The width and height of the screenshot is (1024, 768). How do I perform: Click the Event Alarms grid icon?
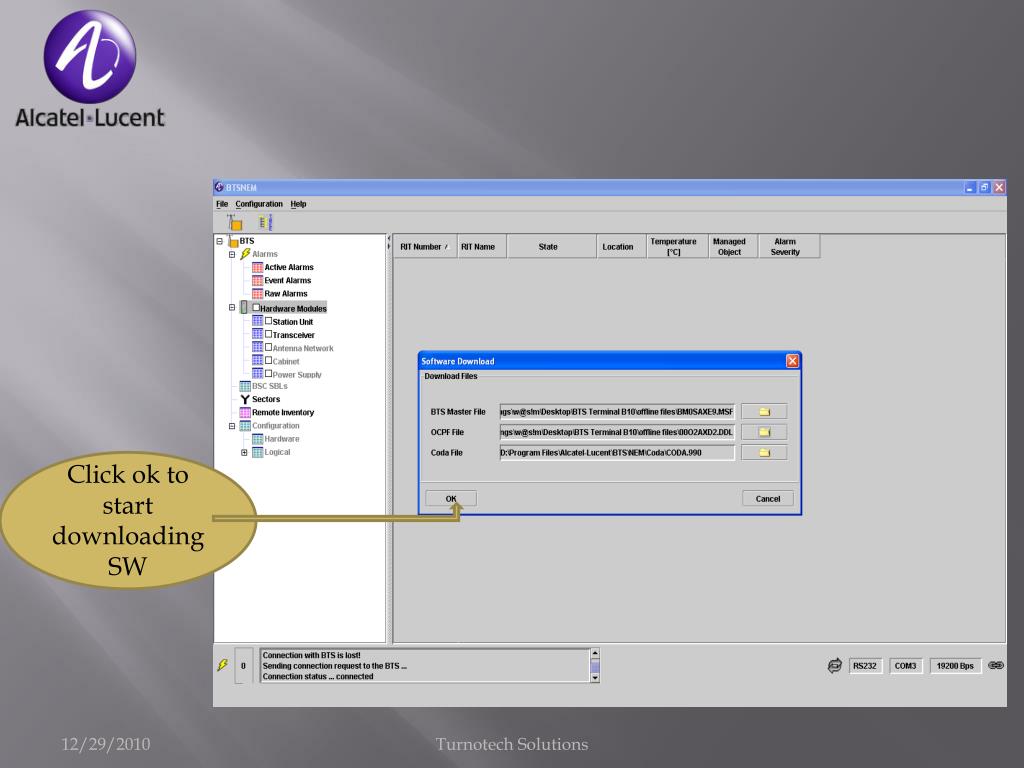[x=257, y=280]
